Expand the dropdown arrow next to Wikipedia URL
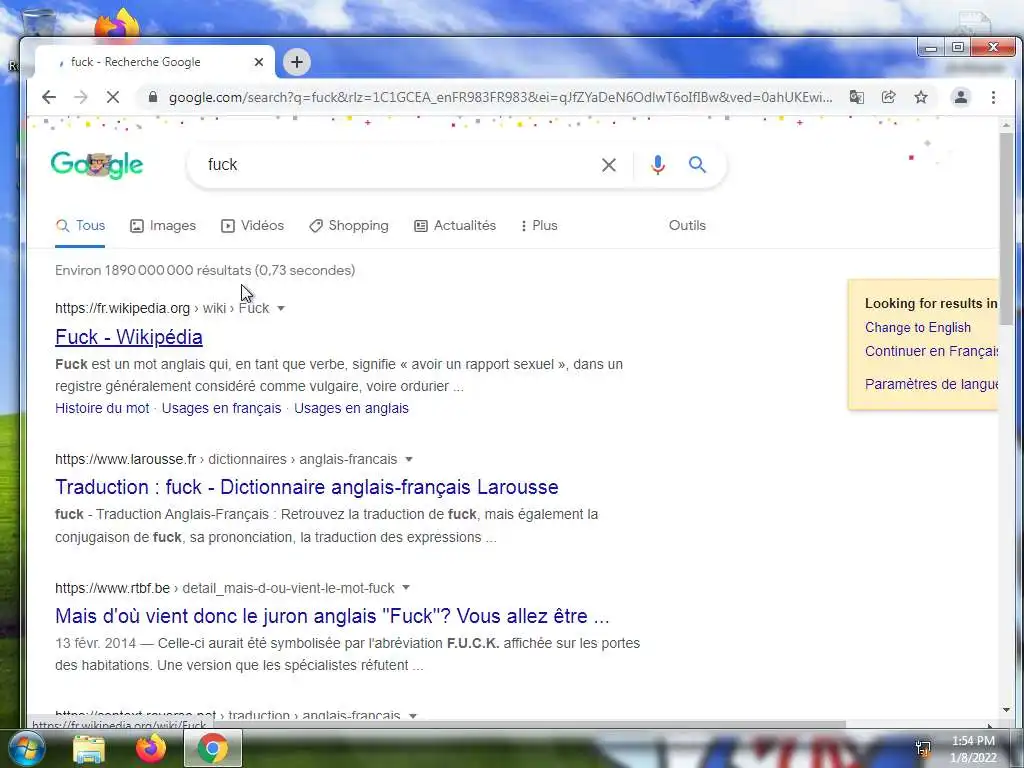Viewport: 1024px width, 768px height. [281, 308]
